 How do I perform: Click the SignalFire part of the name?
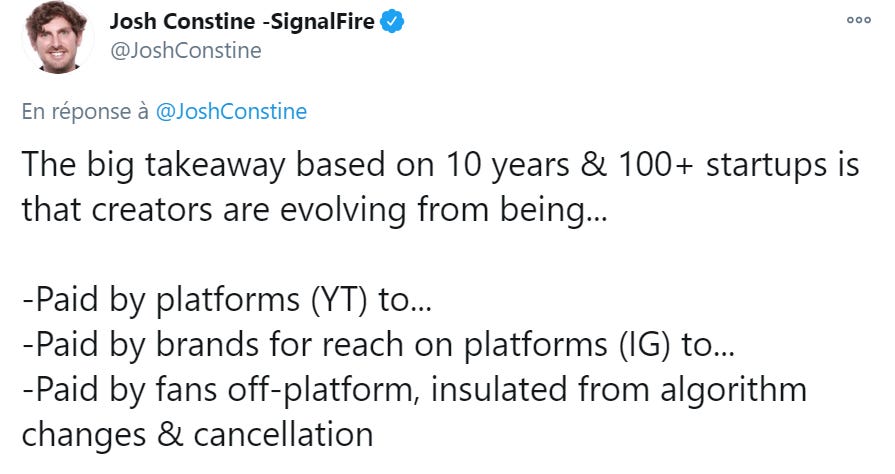322,22
